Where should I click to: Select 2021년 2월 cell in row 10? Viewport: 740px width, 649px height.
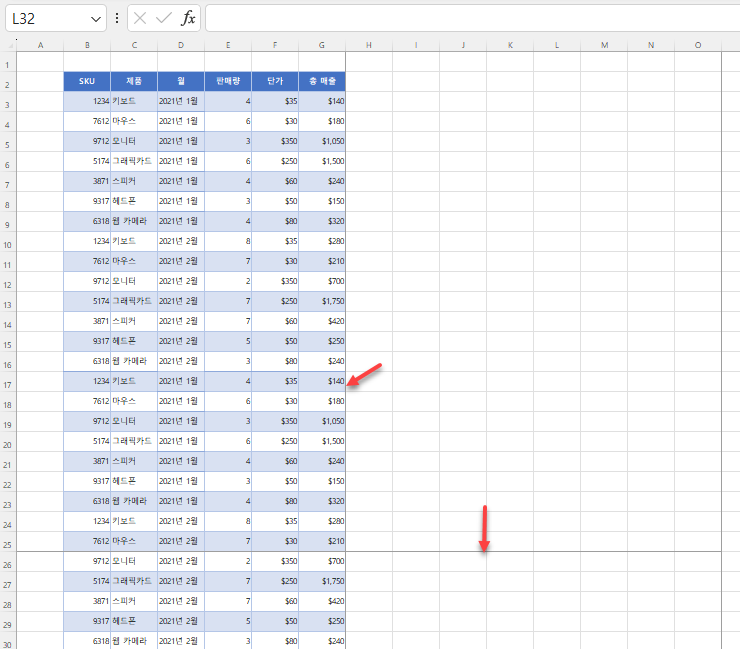(181, 241)
